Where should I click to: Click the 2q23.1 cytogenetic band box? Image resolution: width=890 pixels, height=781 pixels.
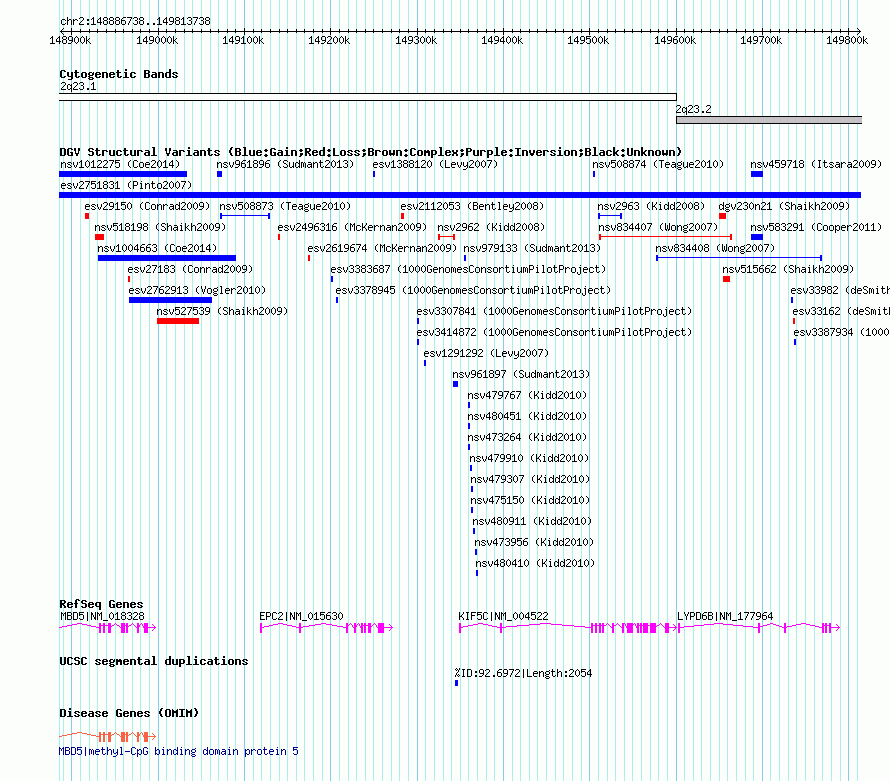368,97
